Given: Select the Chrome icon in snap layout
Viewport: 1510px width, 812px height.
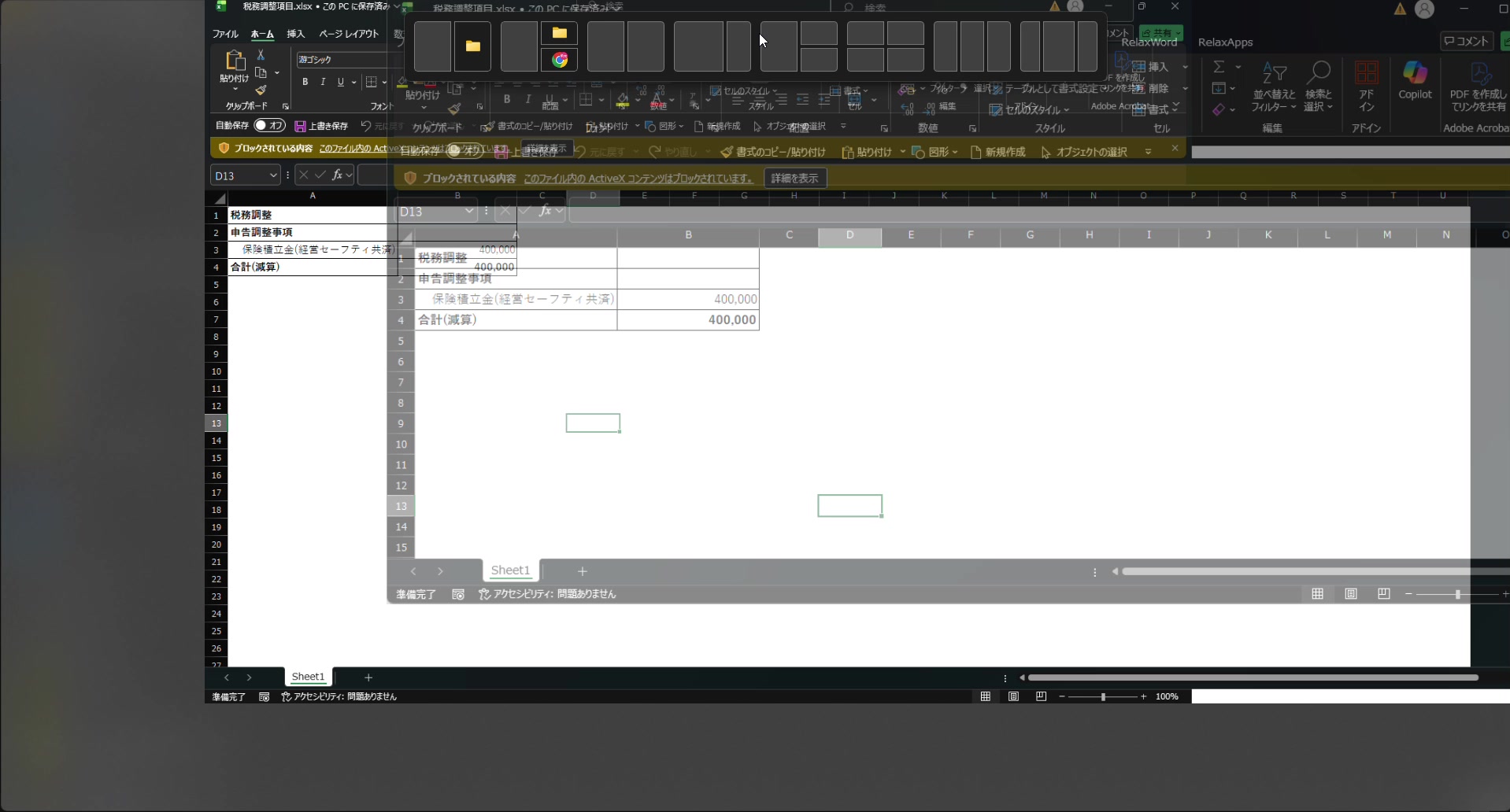Looking at the screenshot, I should [x=559, y=61].
